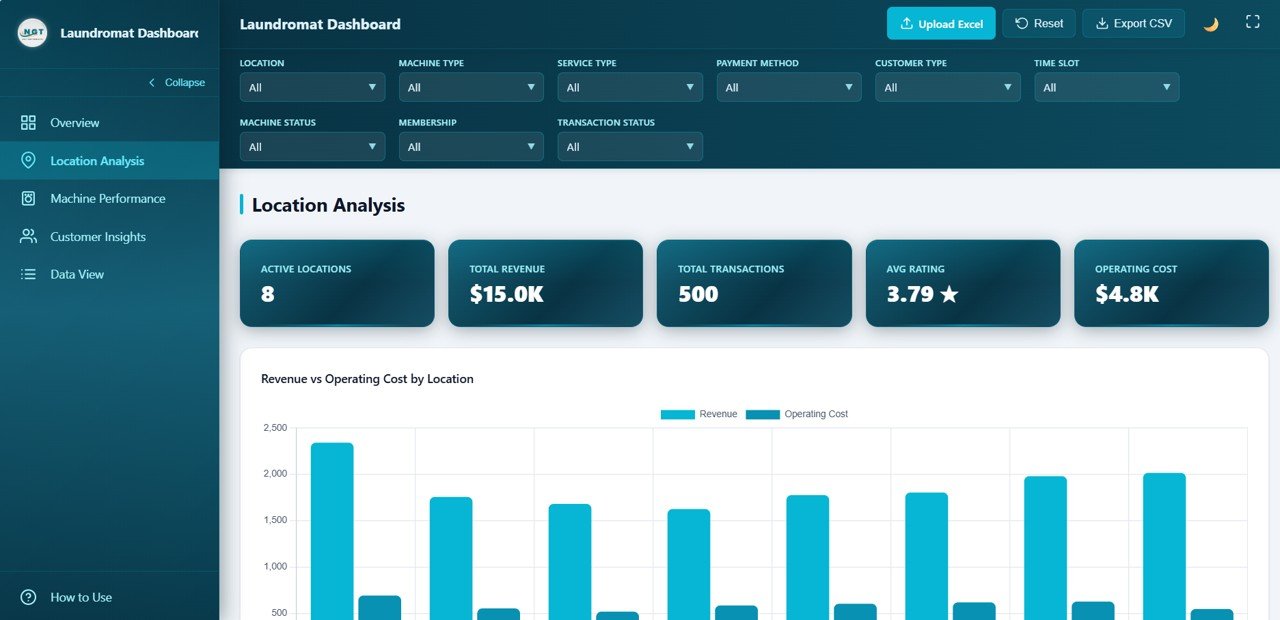Viewport: 1280px width, 620px height.
Task: Switch to the Location Analysis section
Action: [97, 160]
